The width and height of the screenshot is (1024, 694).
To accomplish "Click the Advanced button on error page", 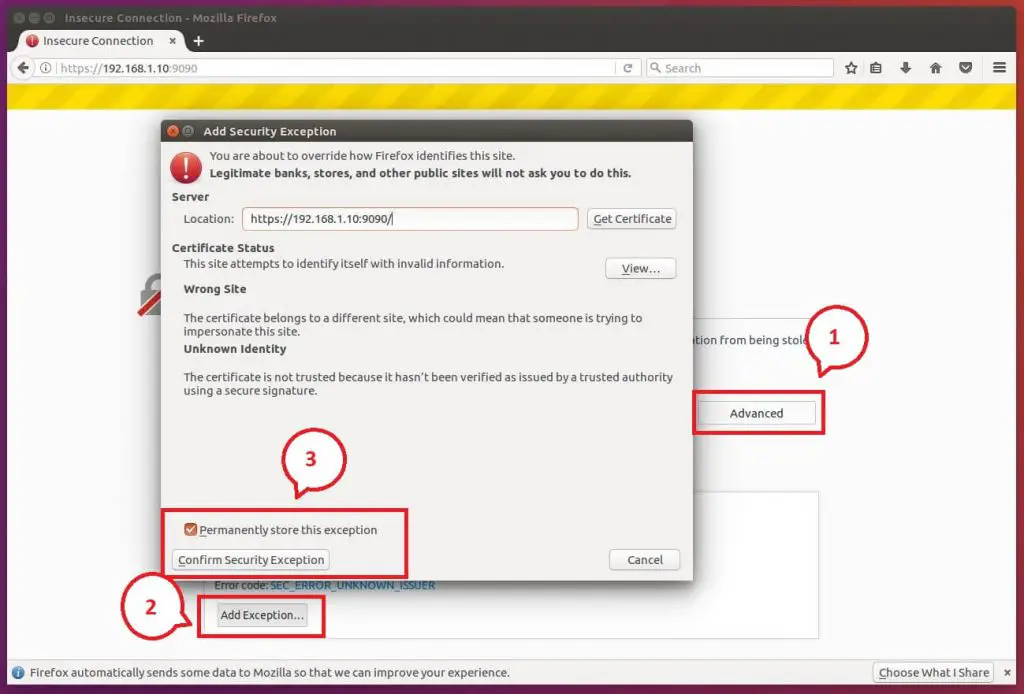I will [x=756, y=413].
